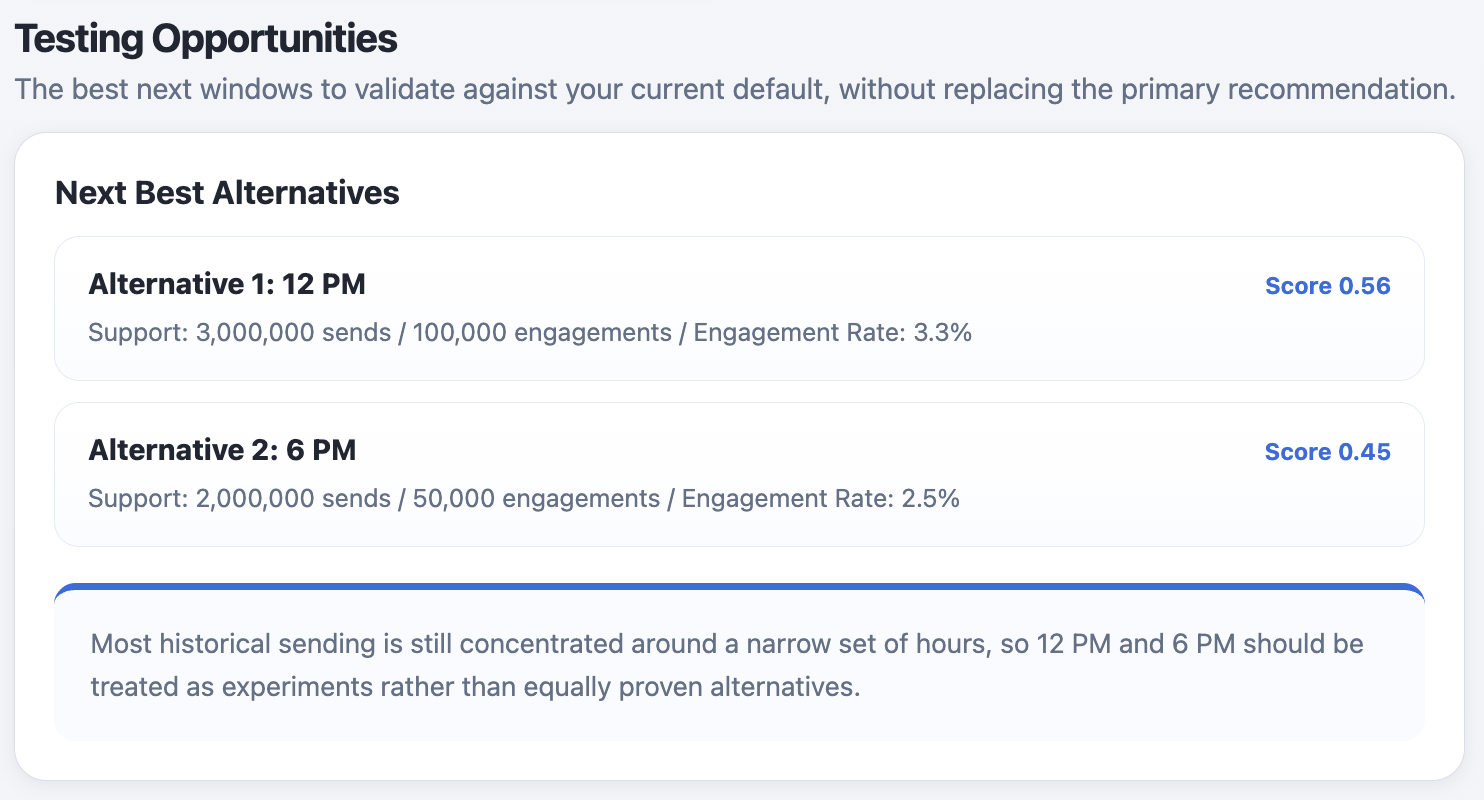Click the blue top border of the note box

tap(739, 587)
